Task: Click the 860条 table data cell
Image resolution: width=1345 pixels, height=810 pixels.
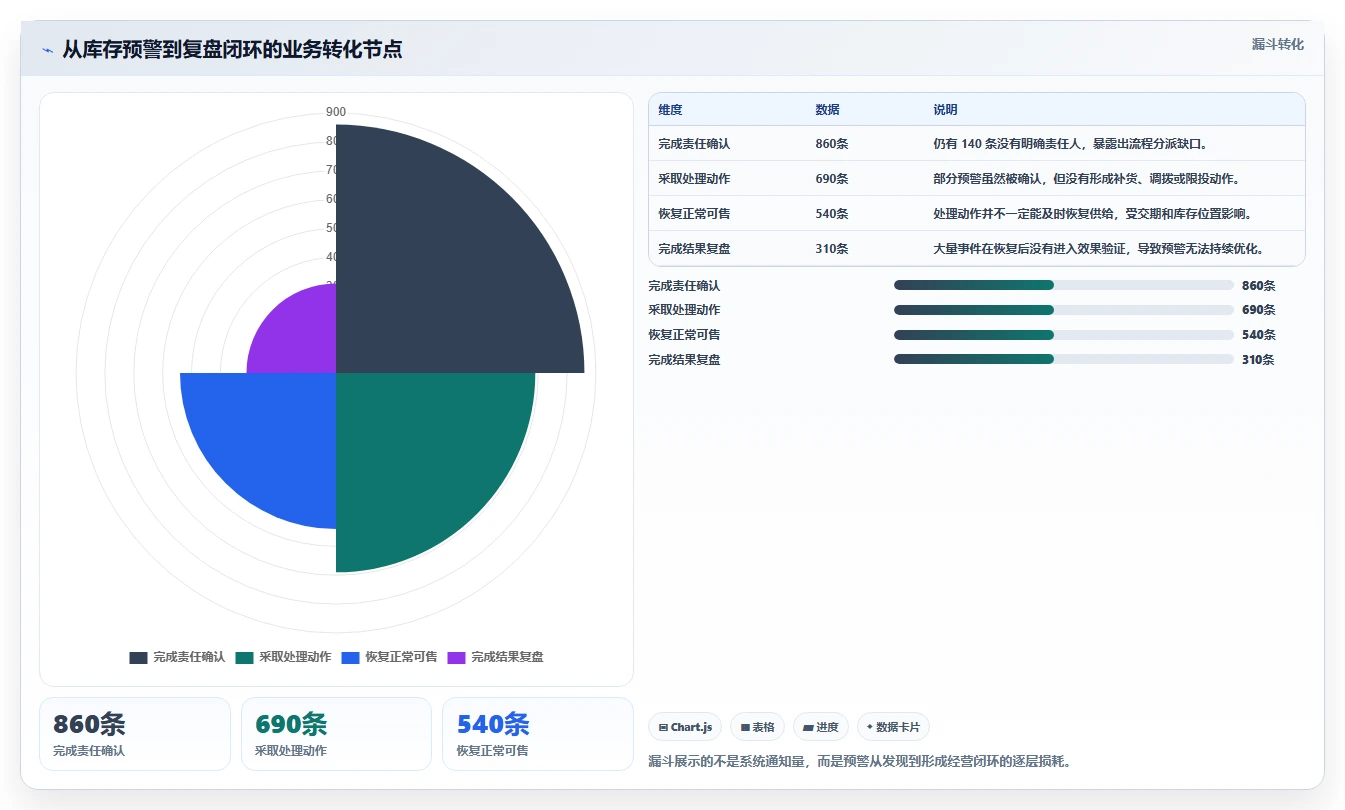Action: point(832,144)
